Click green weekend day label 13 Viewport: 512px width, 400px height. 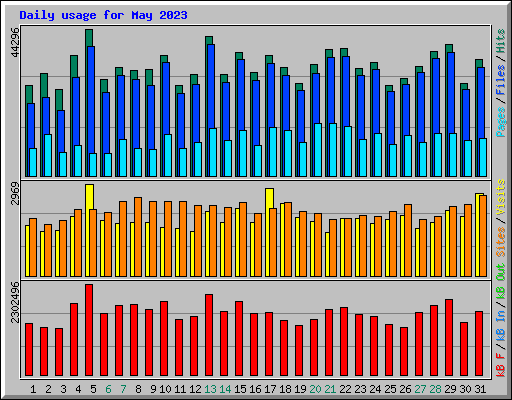(210, 389)
